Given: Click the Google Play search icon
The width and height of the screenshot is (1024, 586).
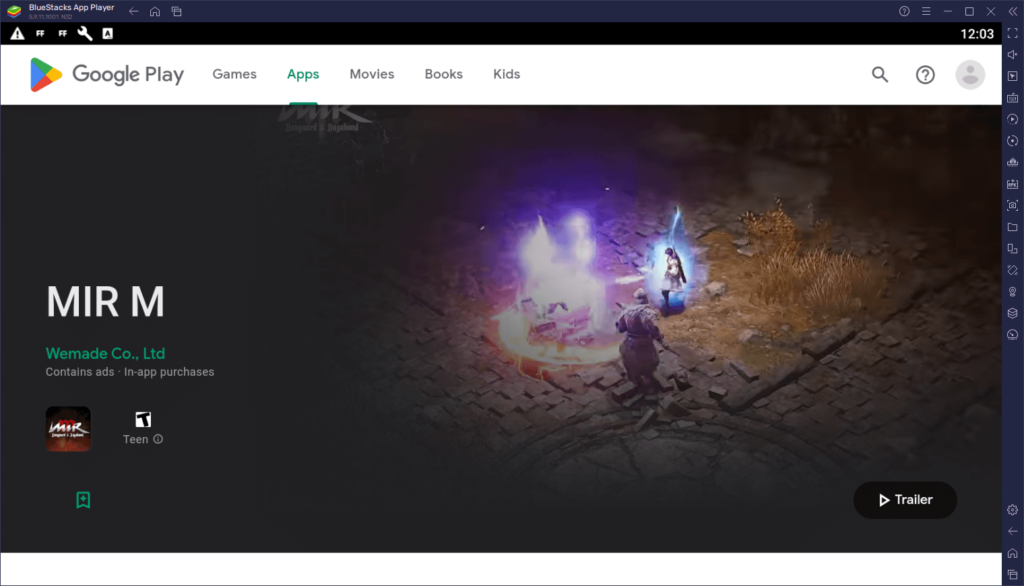Looking at the screenshot, I should (879, 74).
